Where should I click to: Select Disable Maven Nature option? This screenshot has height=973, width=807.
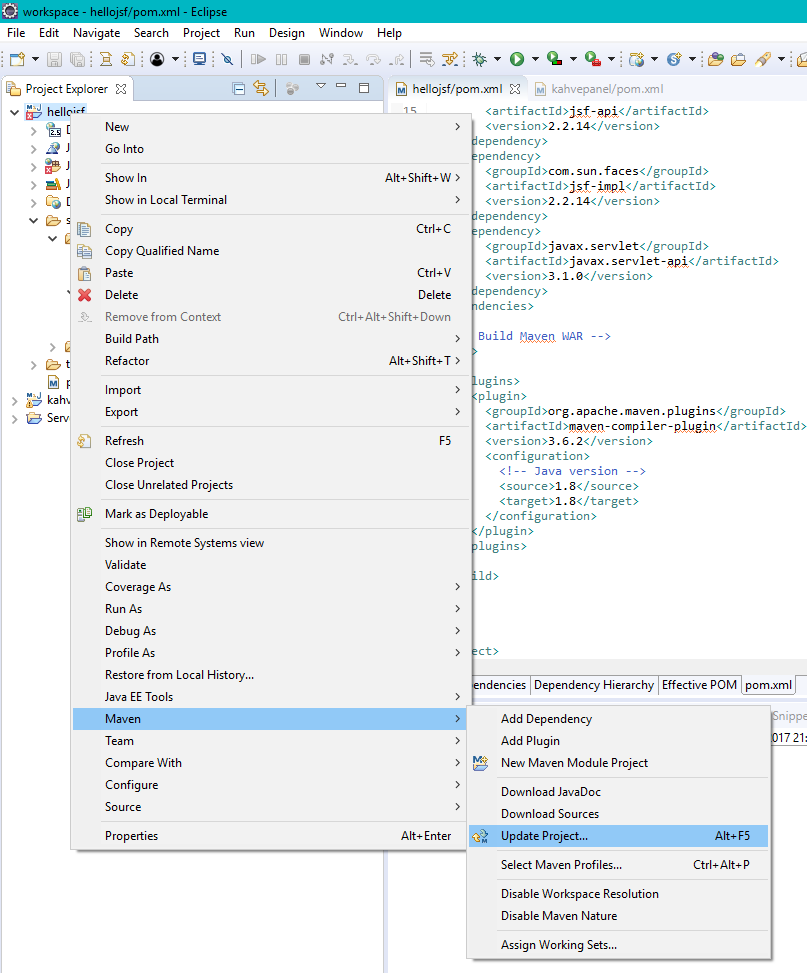tap(618, 916)
